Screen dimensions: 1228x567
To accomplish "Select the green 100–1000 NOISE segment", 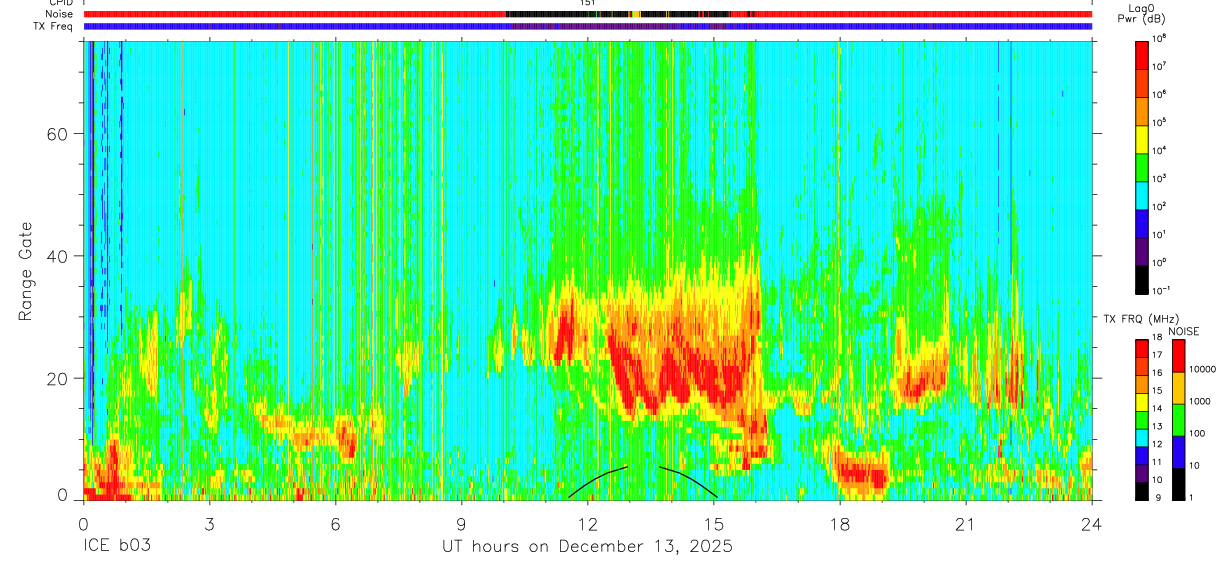I will click(x=1178, y=420).
